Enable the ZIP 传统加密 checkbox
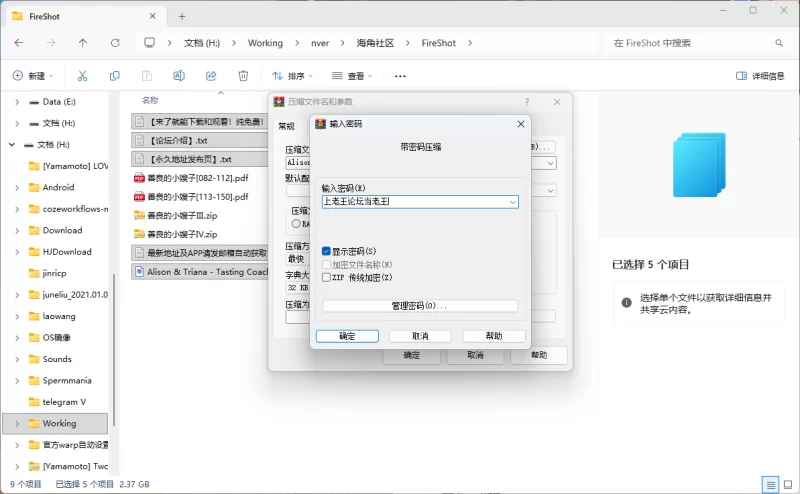The image size is (800, 494). click(326, 277)
